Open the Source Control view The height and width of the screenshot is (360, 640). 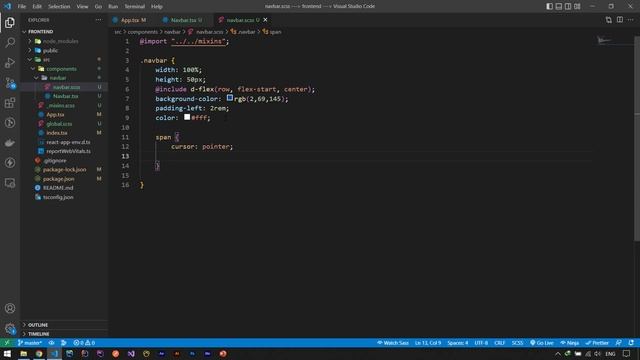click(10, 83)
